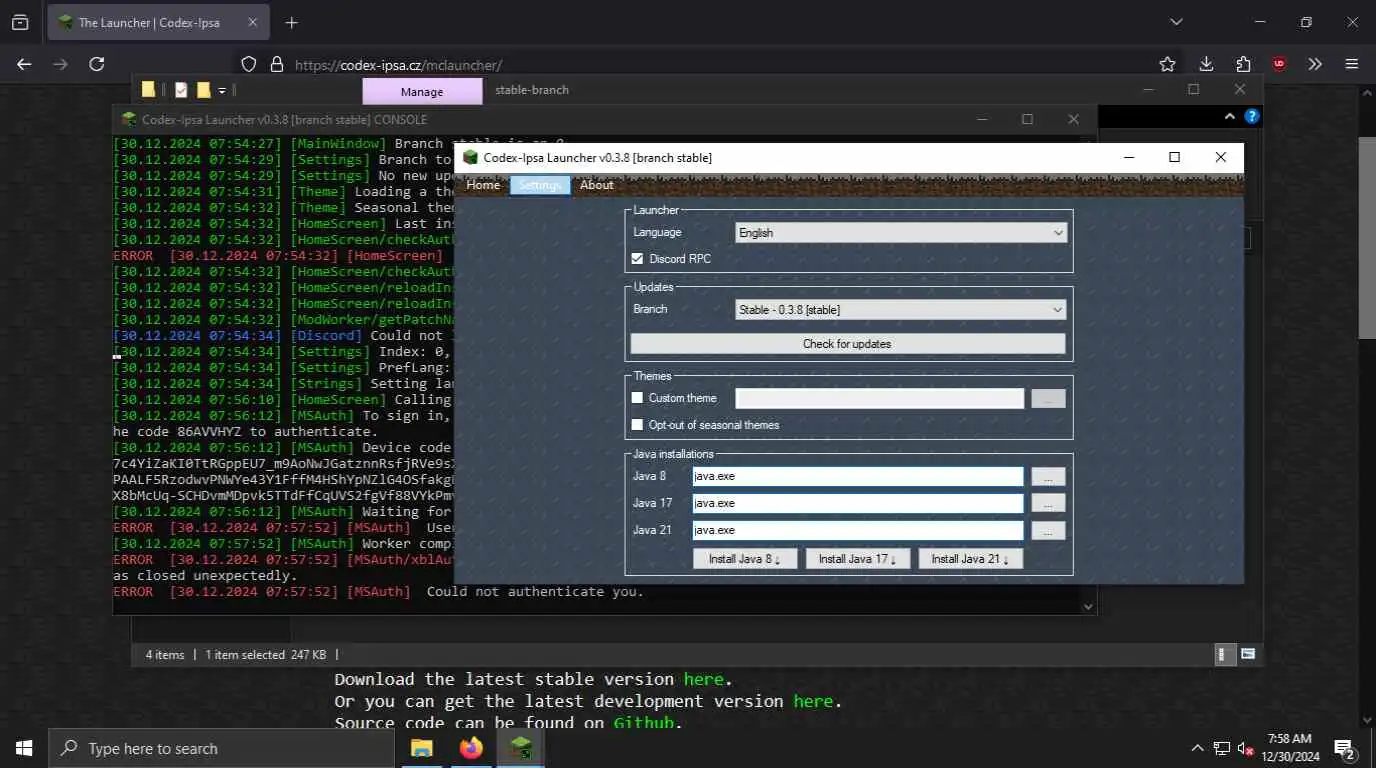Image resolution: width=1376 pixels, height=768 pixels.
Task: Open Firefox downloads panel
Action: click(1206, 64)
